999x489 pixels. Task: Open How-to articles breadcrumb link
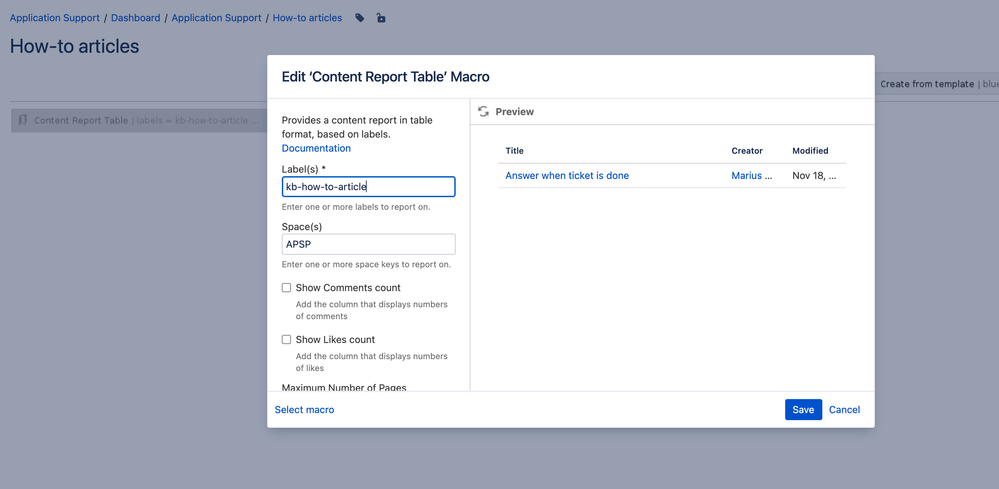coord(307,18)
